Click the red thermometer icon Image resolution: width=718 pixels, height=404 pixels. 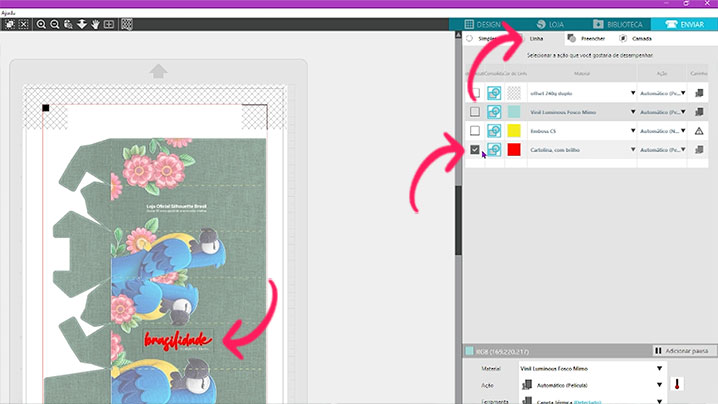pos(677,384)
